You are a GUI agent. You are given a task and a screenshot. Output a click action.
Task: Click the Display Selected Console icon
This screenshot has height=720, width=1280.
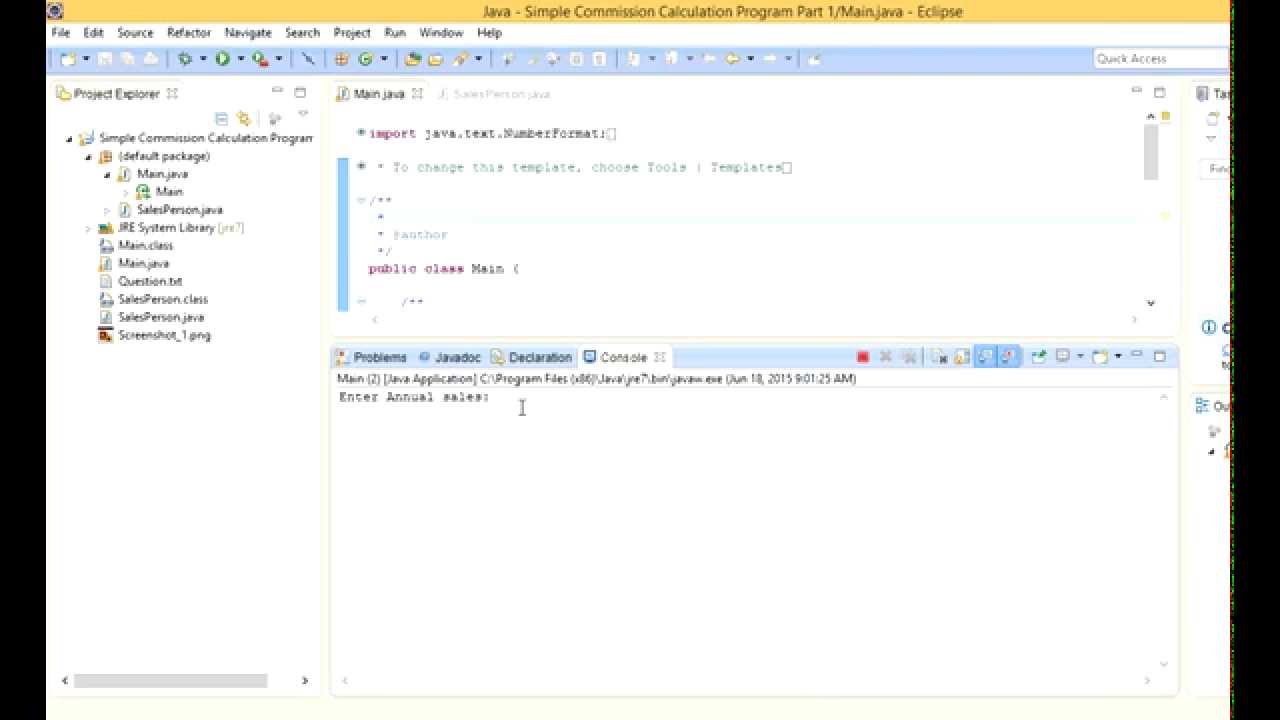[1063, 356]
